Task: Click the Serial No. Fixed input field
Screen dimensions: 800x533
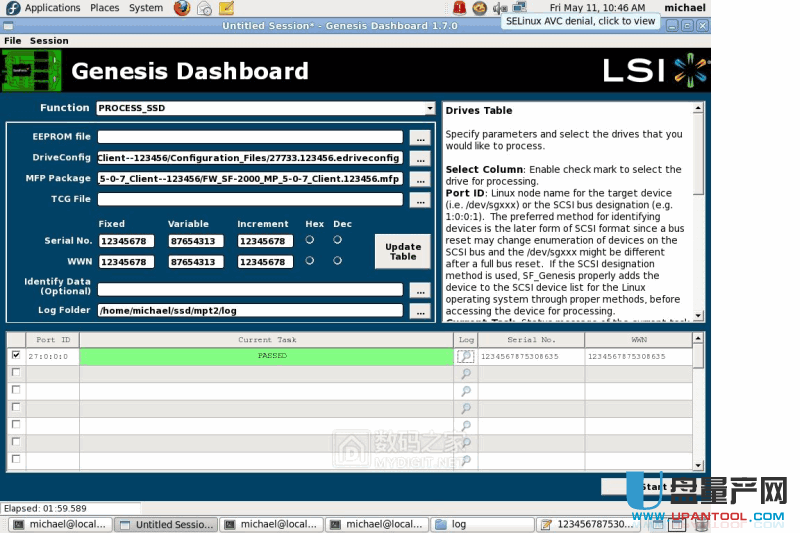Action: click(x=126, y=241)
